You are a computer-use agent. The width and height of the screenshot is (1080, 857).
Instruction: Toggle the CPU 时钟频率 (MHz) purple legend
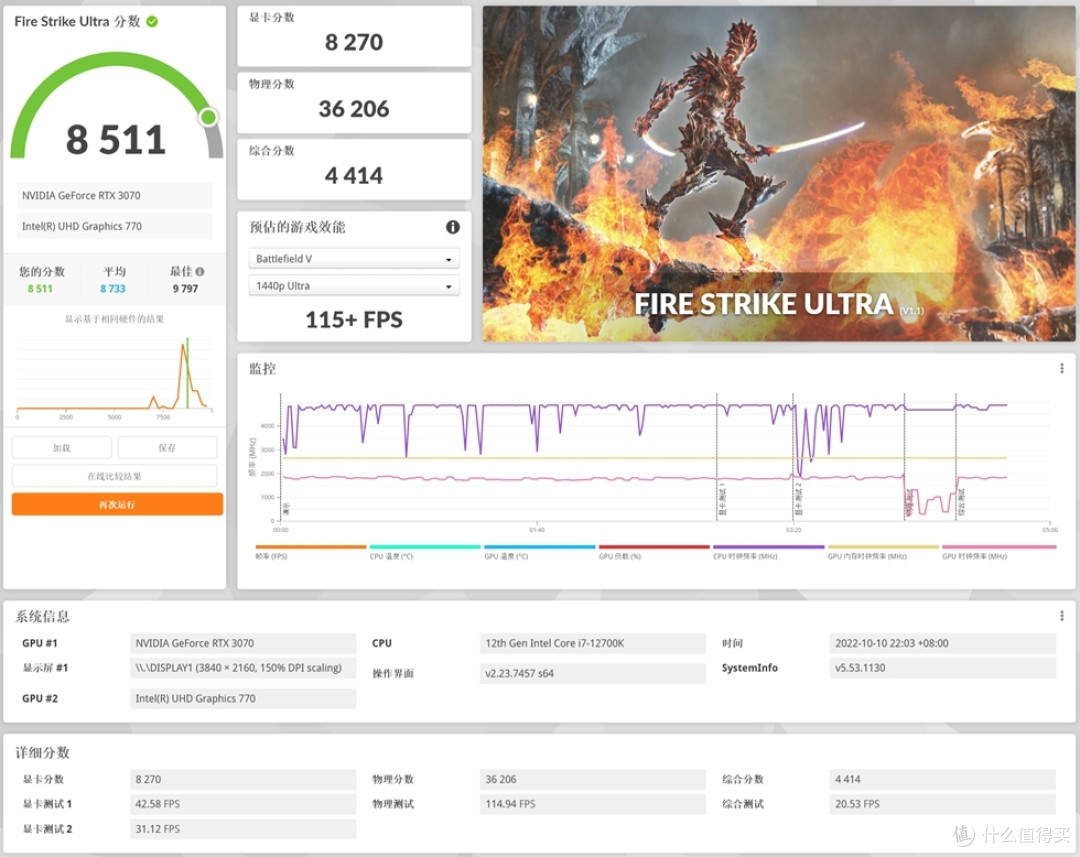point(769,553)
